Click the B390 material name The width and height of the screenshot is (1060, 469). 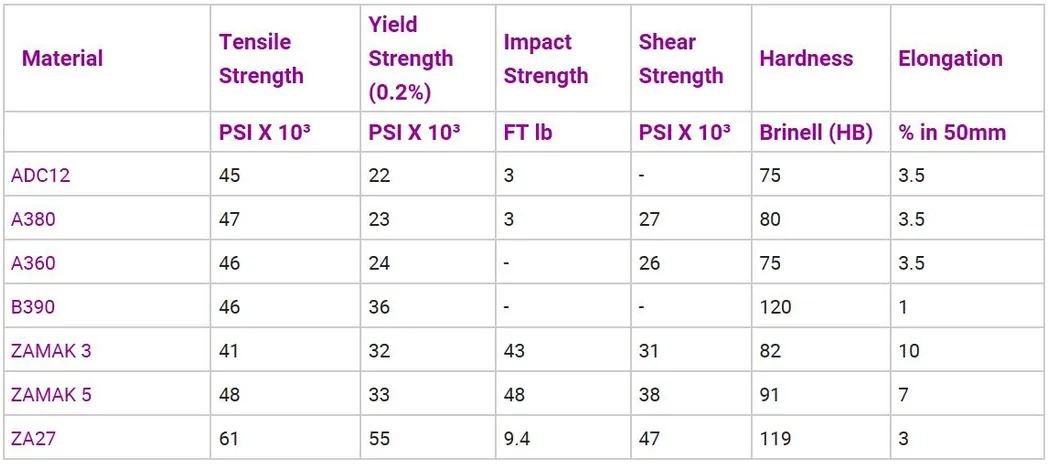tap(33, 307)
